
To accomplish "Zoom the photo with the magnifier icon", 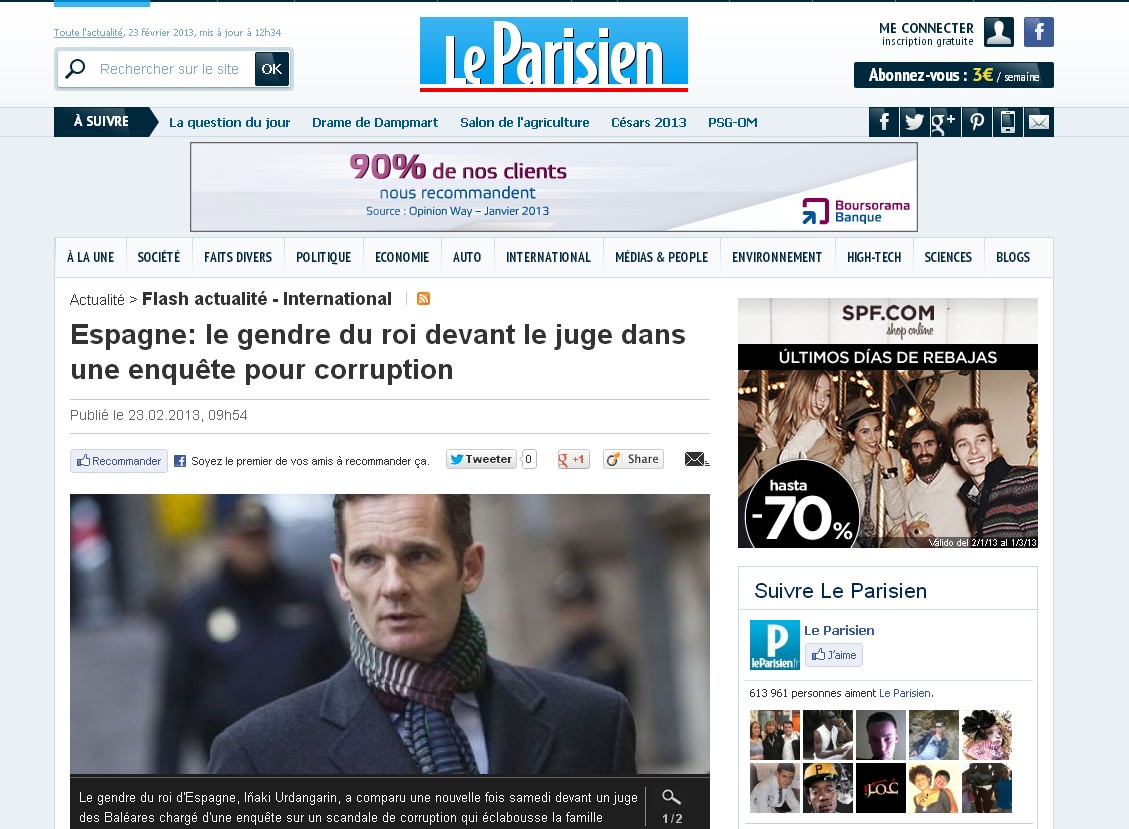I will (x=671, y=797).
